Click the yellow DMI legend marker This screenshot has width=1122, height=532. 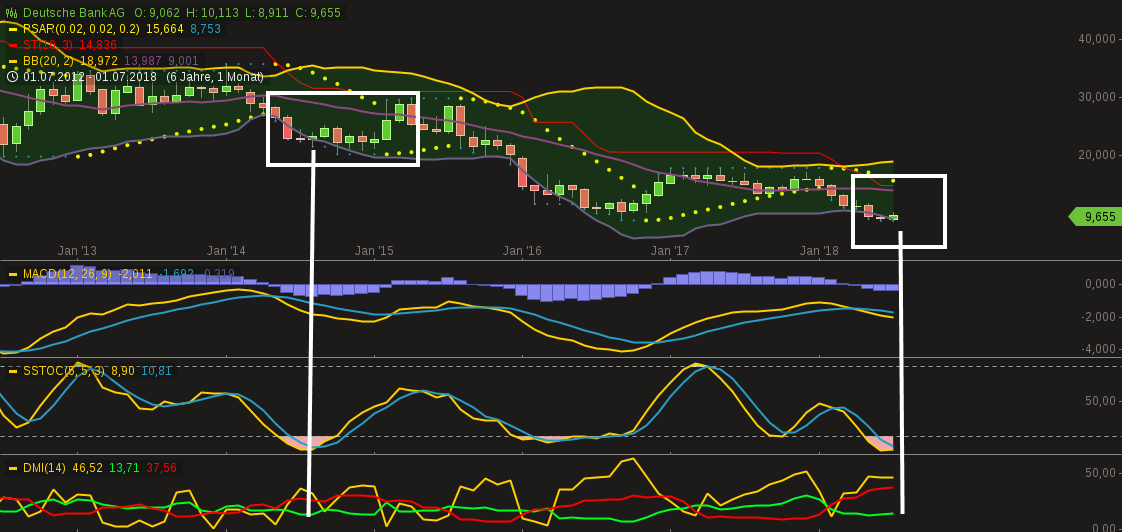click(12, 468)
